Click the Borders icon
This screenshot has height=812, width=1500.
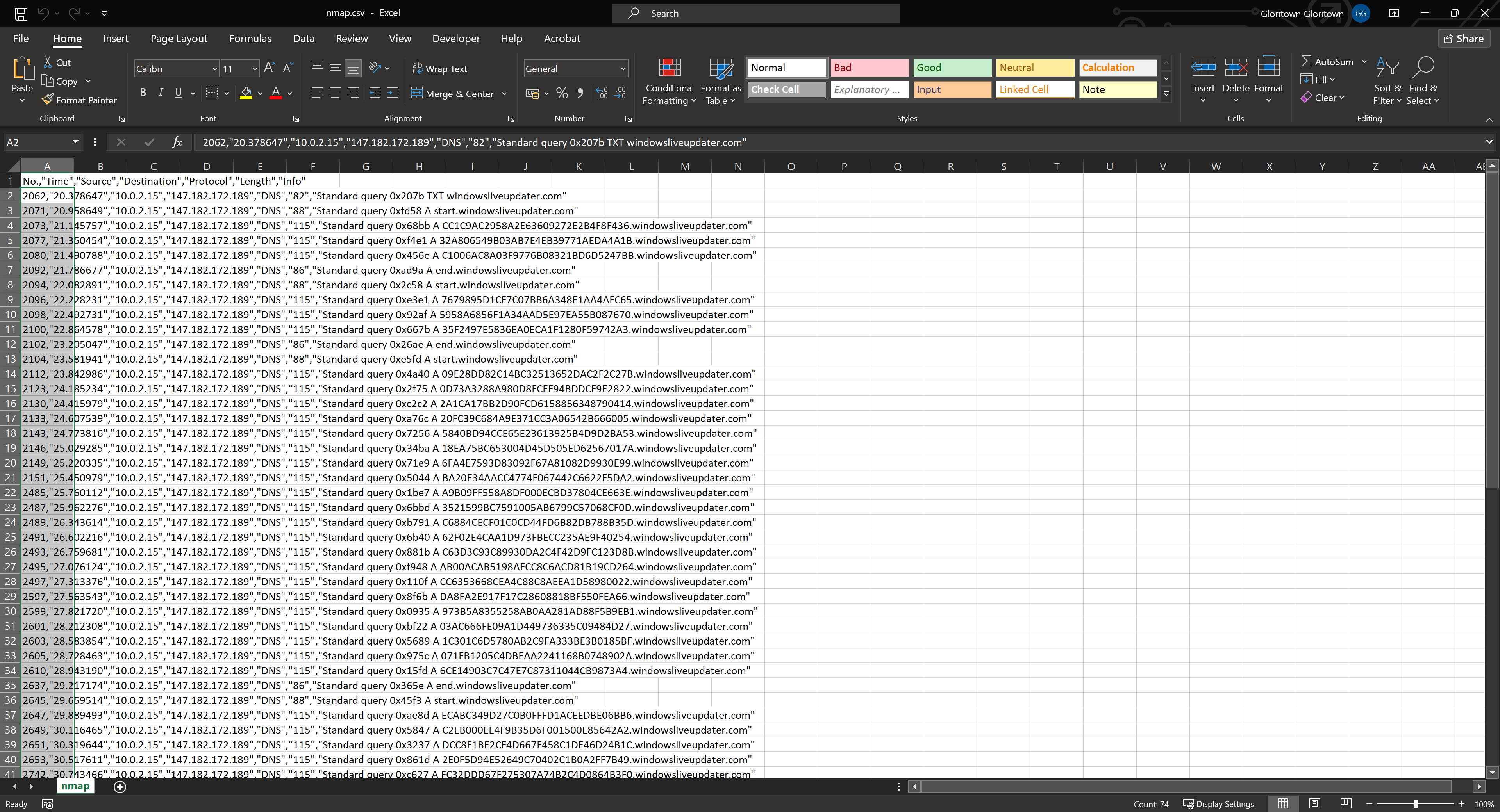pos(212,93)
